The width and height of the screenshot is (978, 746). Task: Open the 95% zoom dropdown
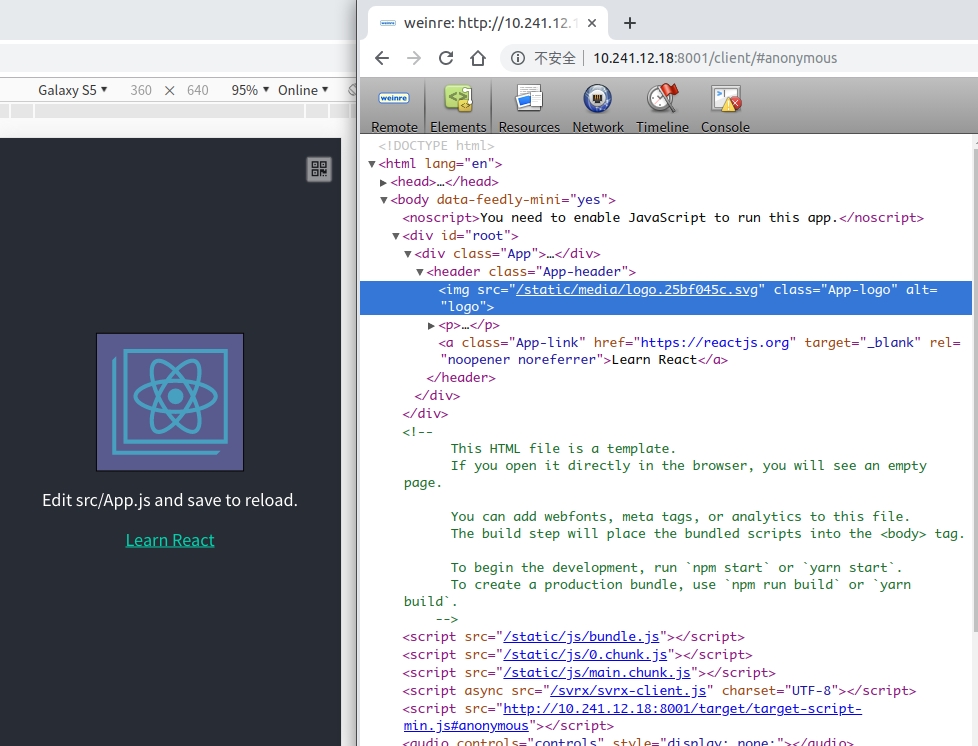[250, 90]
